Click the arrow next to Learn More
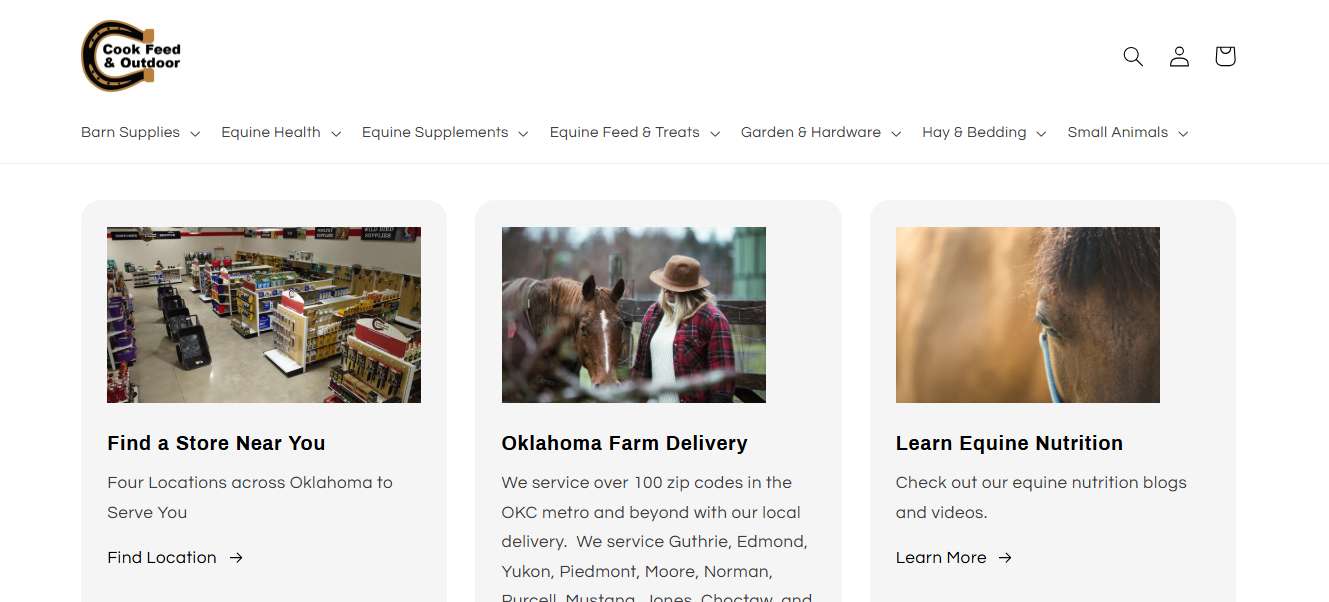The width and height of the screenshot is (1329, 602). (x=1005, y=558)
